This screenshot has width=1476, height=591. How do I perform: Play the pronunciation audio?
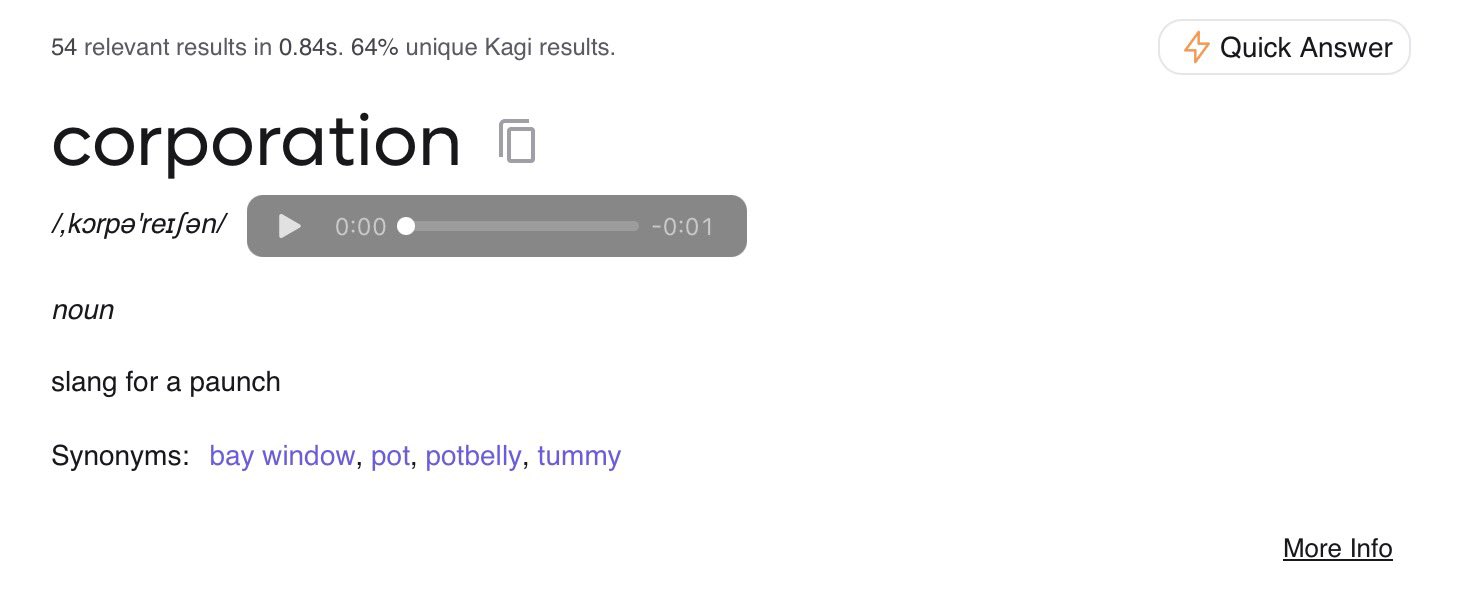[x=290, y=226]
